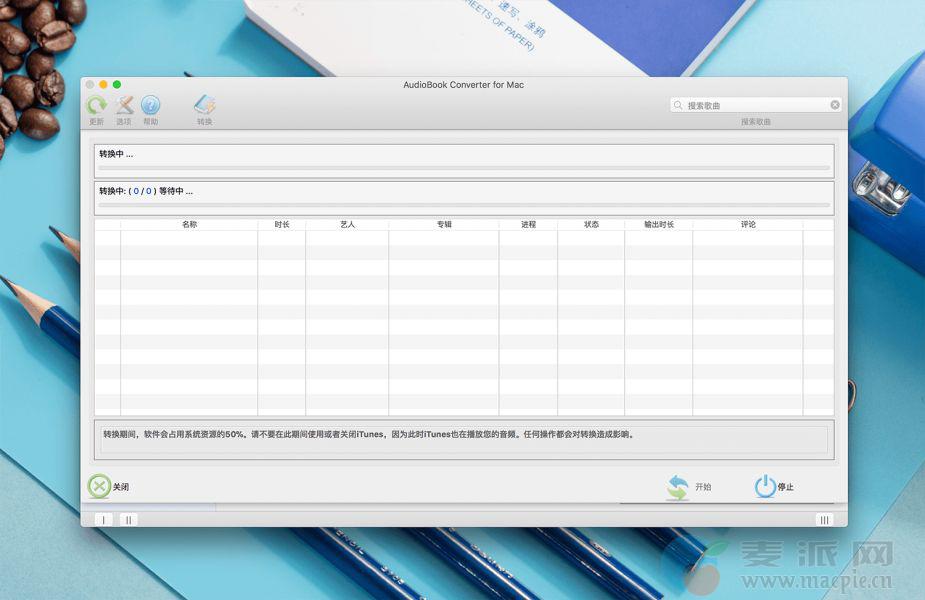Open the 帮助 (Help) icon
Viewport: 925px width, 600px height.
click(150, 105)
